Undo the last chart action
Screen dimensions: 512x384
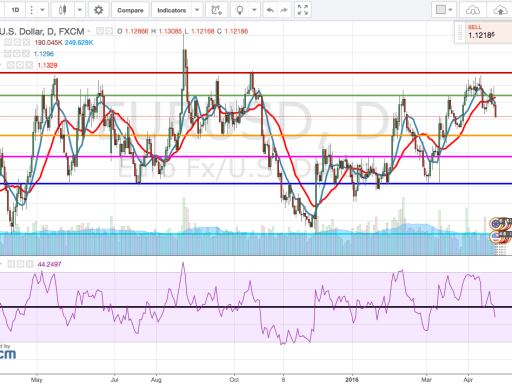[270, 10]
